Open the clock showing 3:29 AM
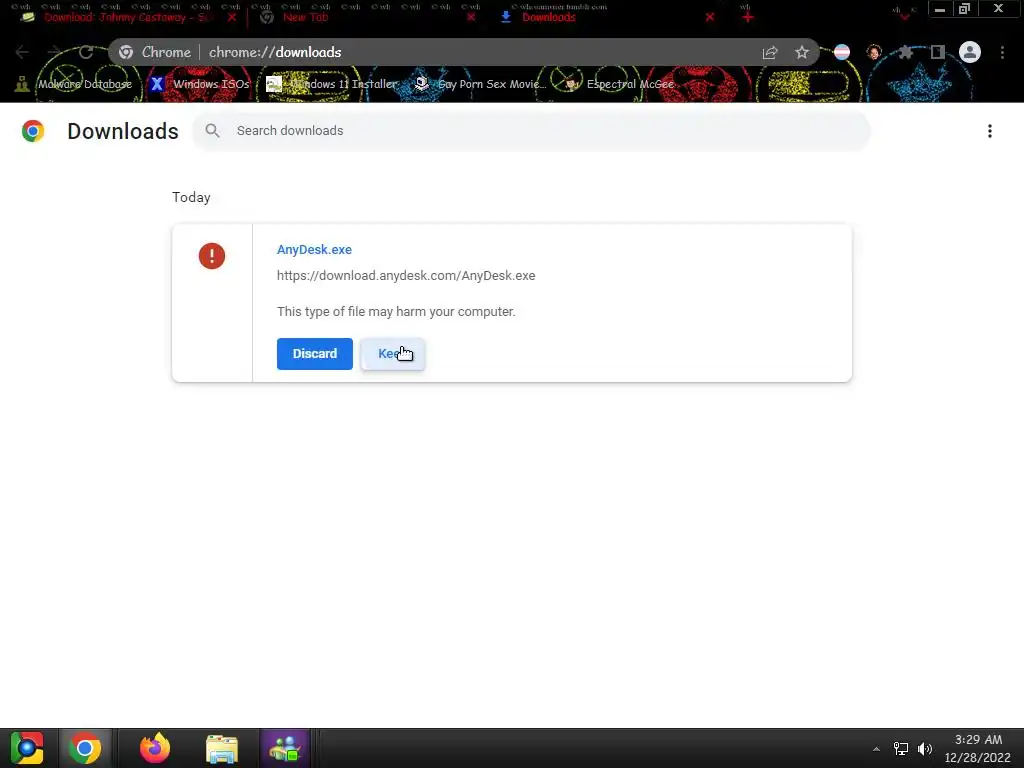The height and width of the screenshot is (768, 1024). (978, 748)
